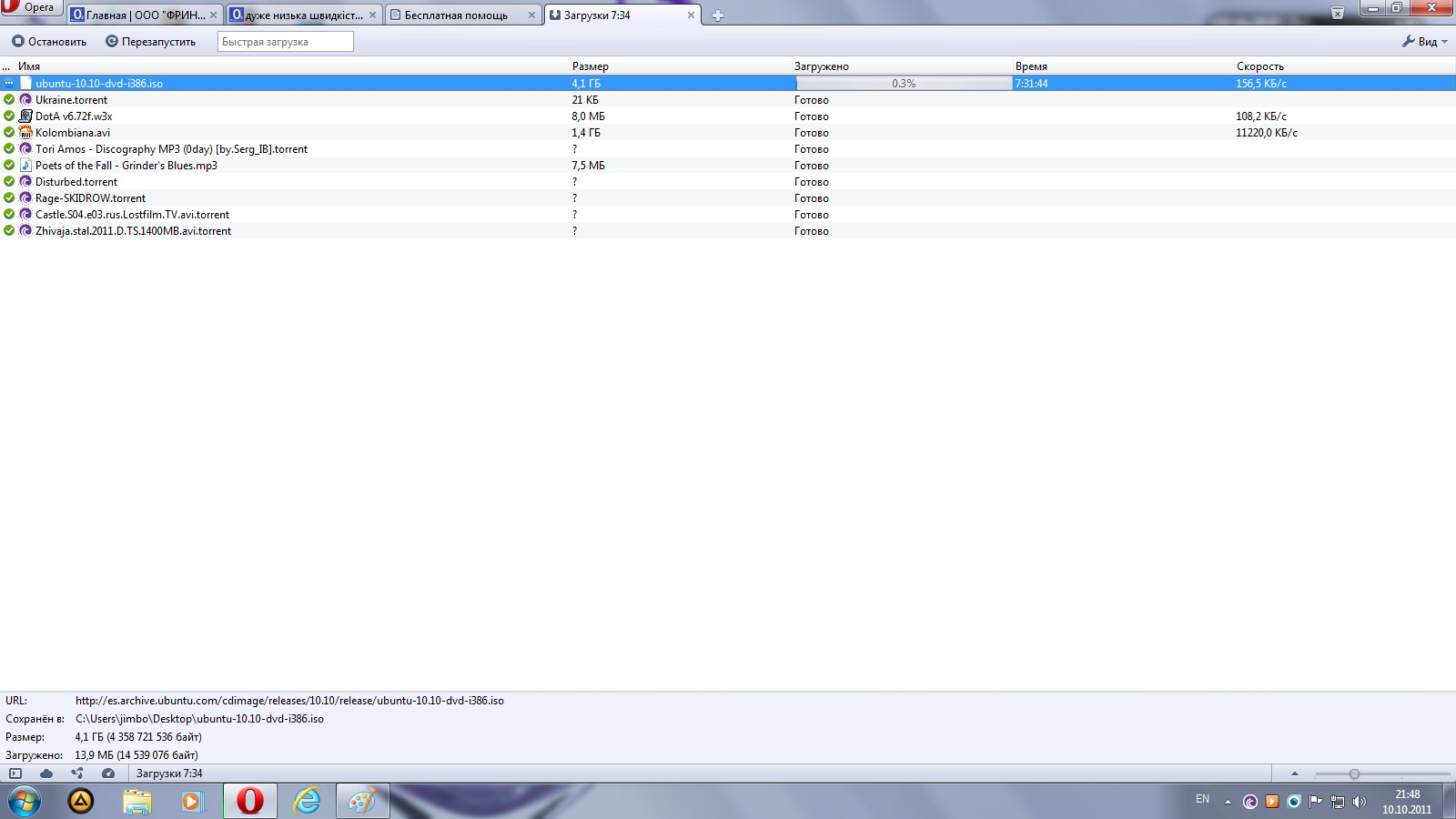Viewport: 1456px width, 819px height.
Task: Click green completed checkmark for Ukraine.torrent
Action: point(9,99)
